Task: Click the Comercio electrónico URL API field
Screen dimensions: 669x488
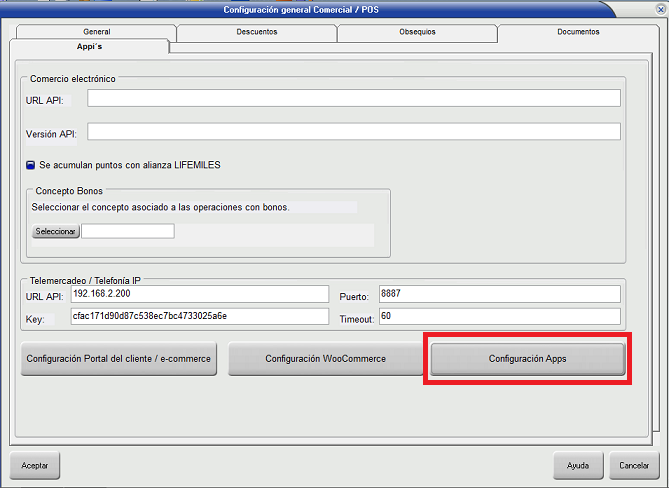Action: point(353,98)
